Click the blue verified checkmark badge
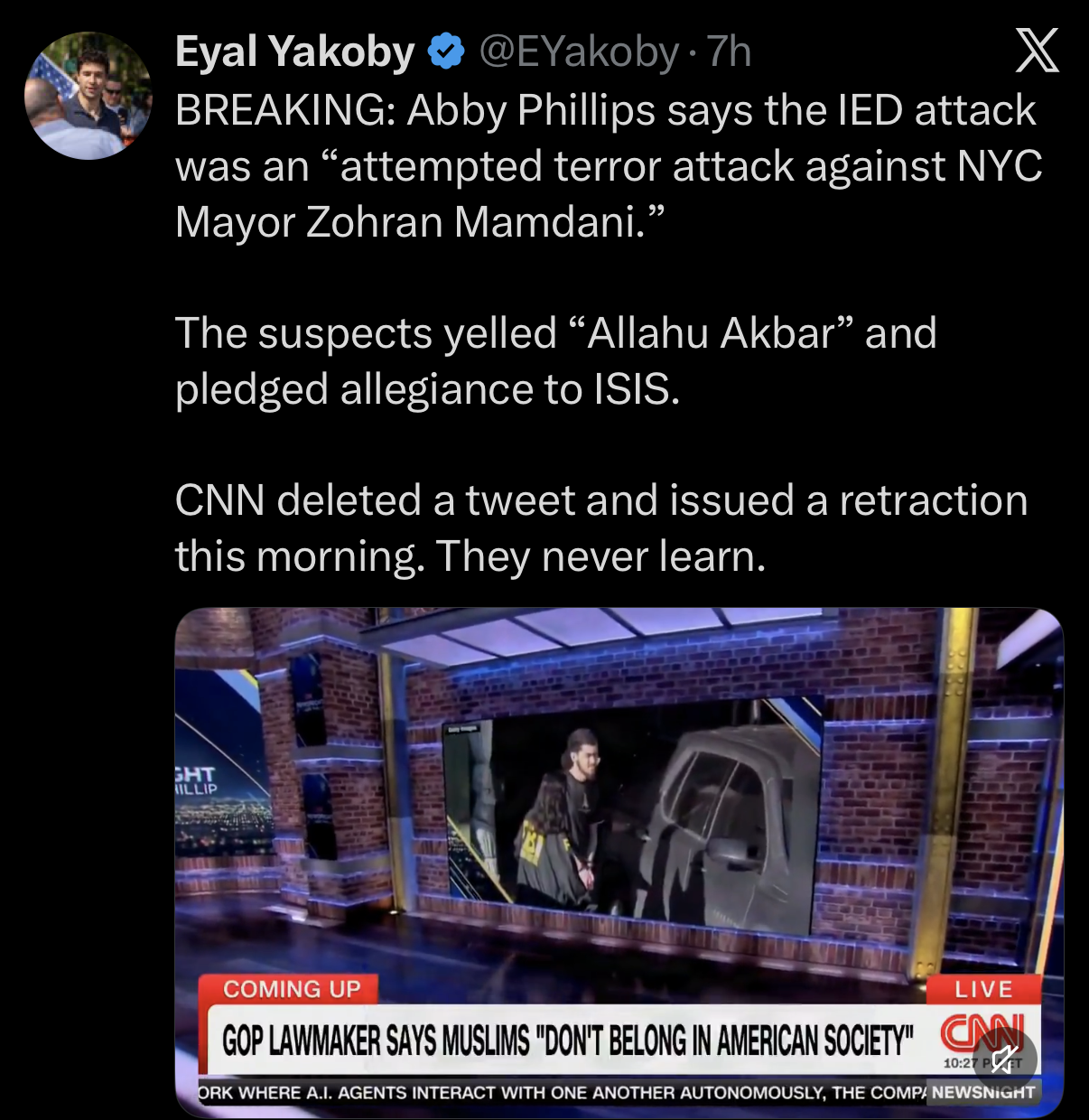Image resolution: width=1089 pixels, height=1120 pixels. pyautogui.click(x=445, y=52)
